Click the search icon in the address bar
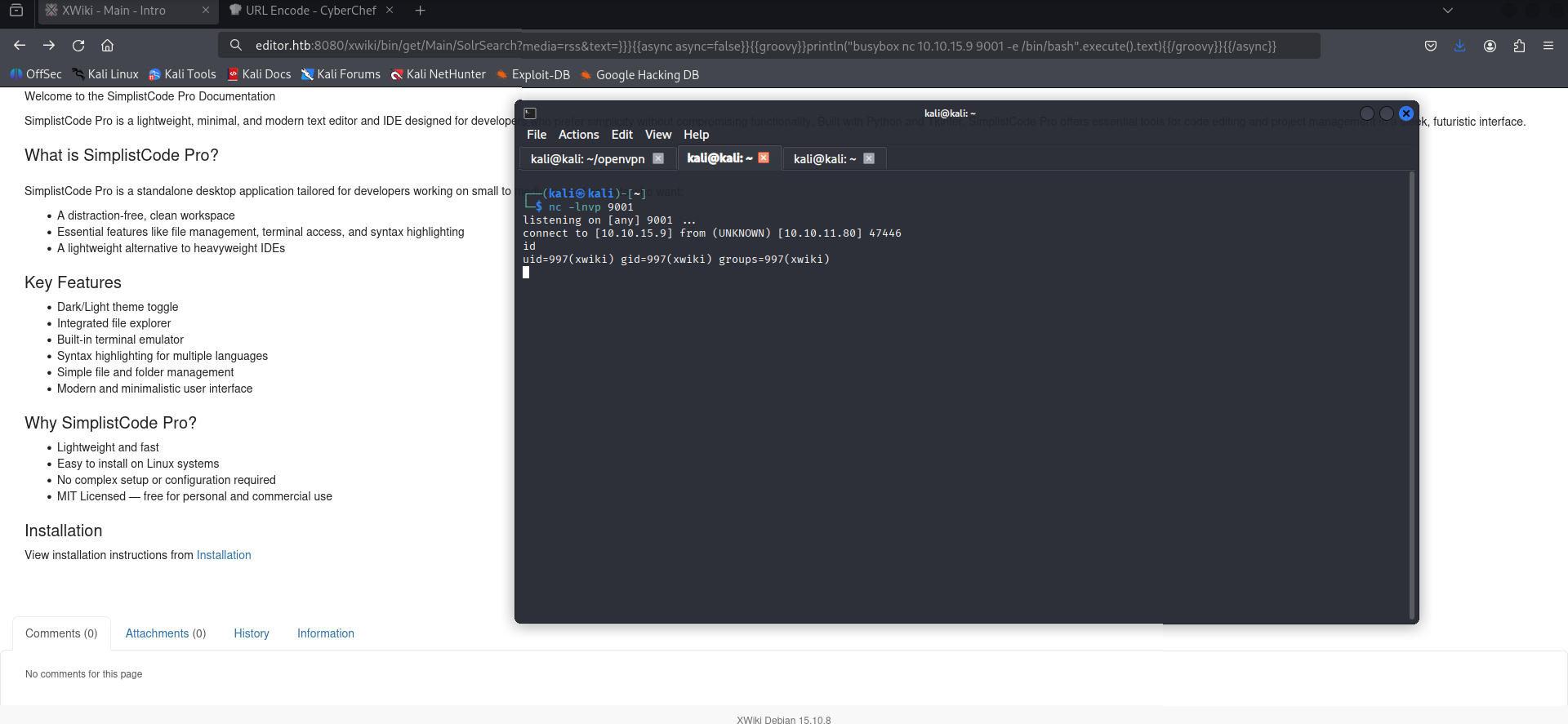This screenshot has height=724, width=1568. pos(236,46)
